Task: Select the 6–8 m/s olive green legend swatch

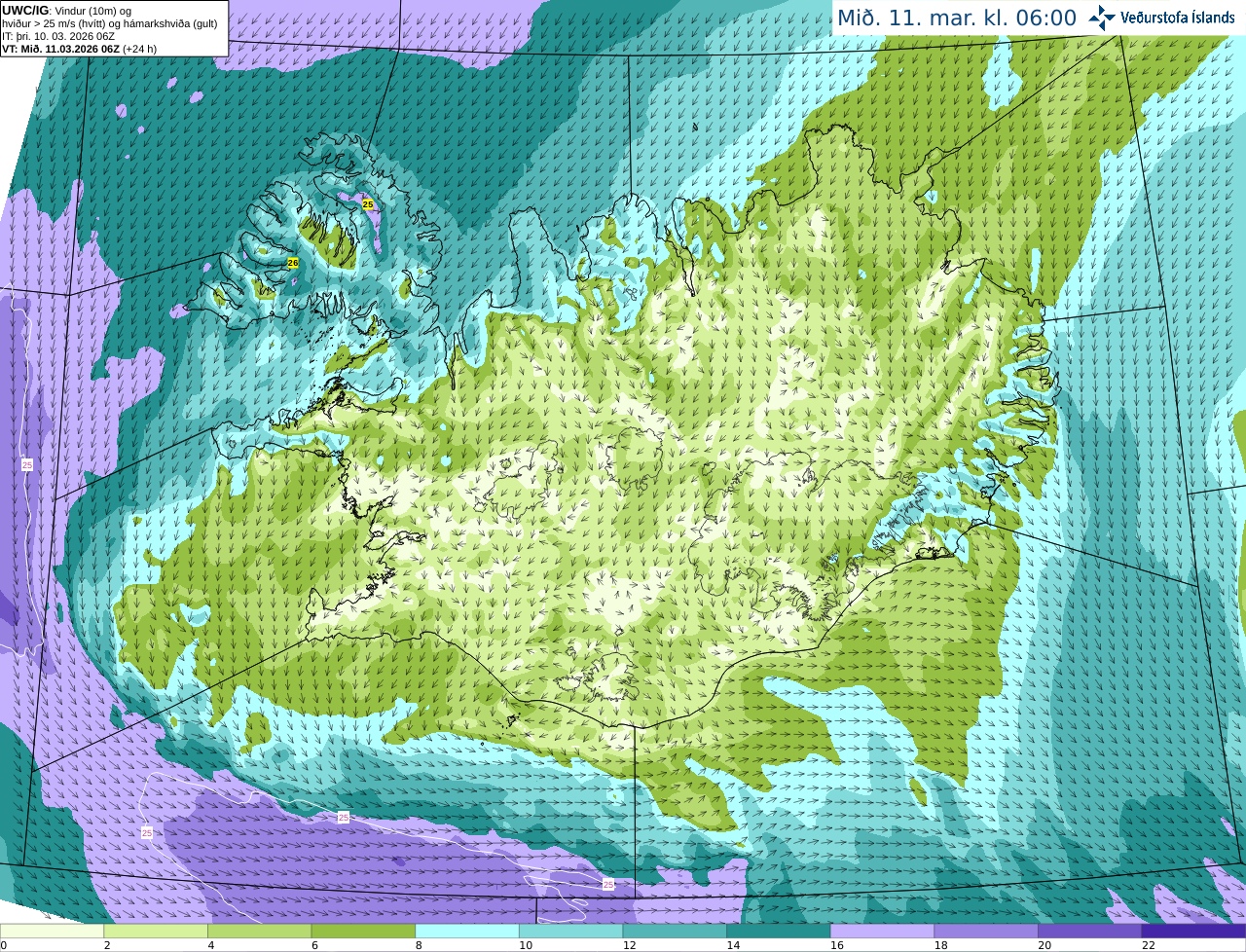Action: pyautogui.click(x=363, y=931)
